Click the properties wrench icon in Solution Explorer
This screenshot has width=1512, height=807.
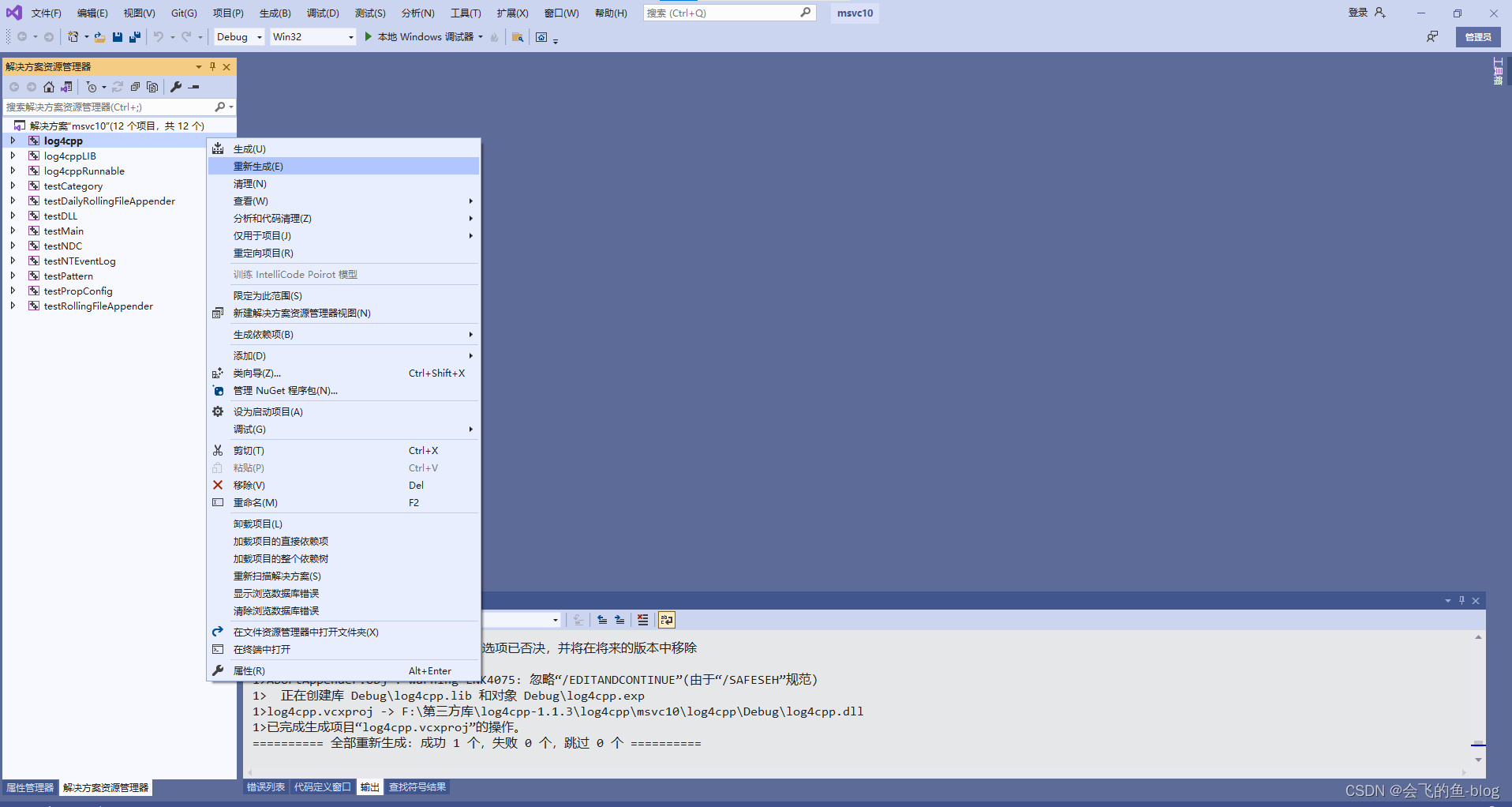click(x=176, y=87)
